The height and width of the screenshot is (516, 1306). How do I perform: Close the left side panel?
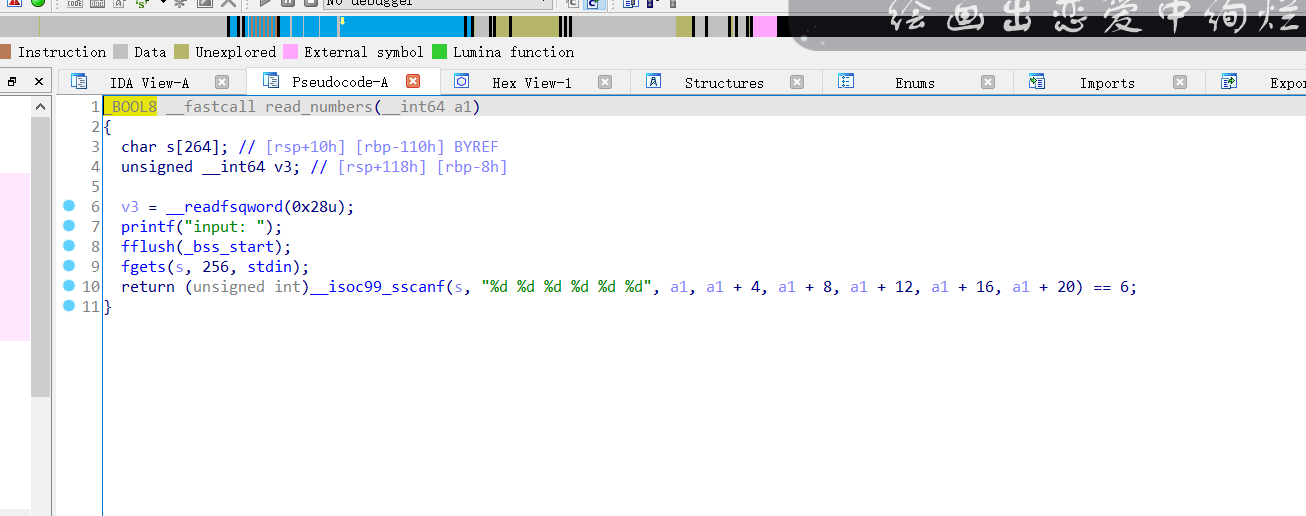(x=39, y=82)
